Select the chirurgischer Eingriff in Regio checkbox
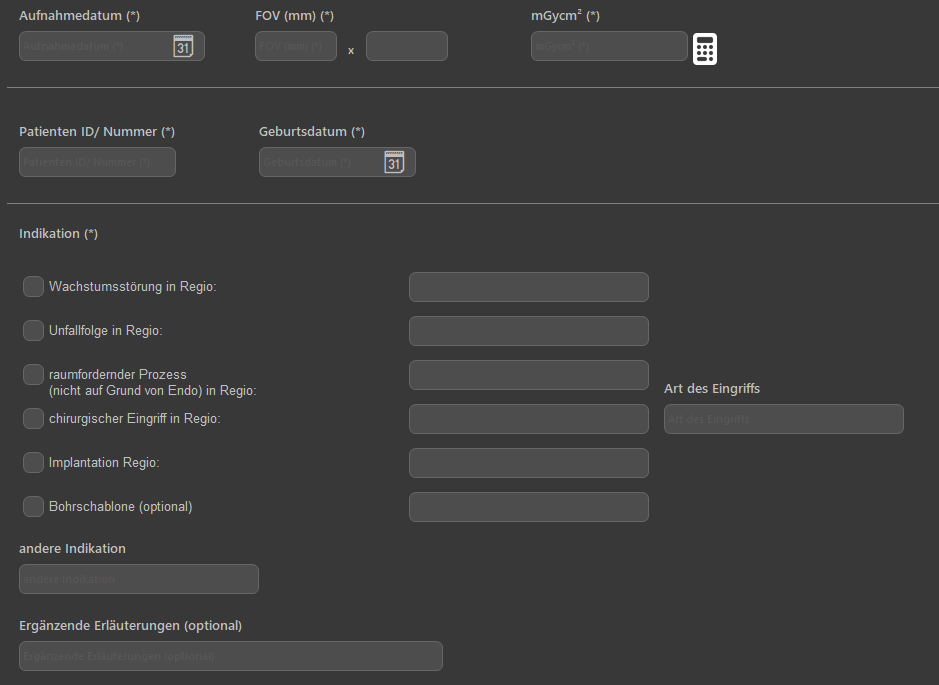The height and width of the screenshot is (685, 939). point(33,419)
